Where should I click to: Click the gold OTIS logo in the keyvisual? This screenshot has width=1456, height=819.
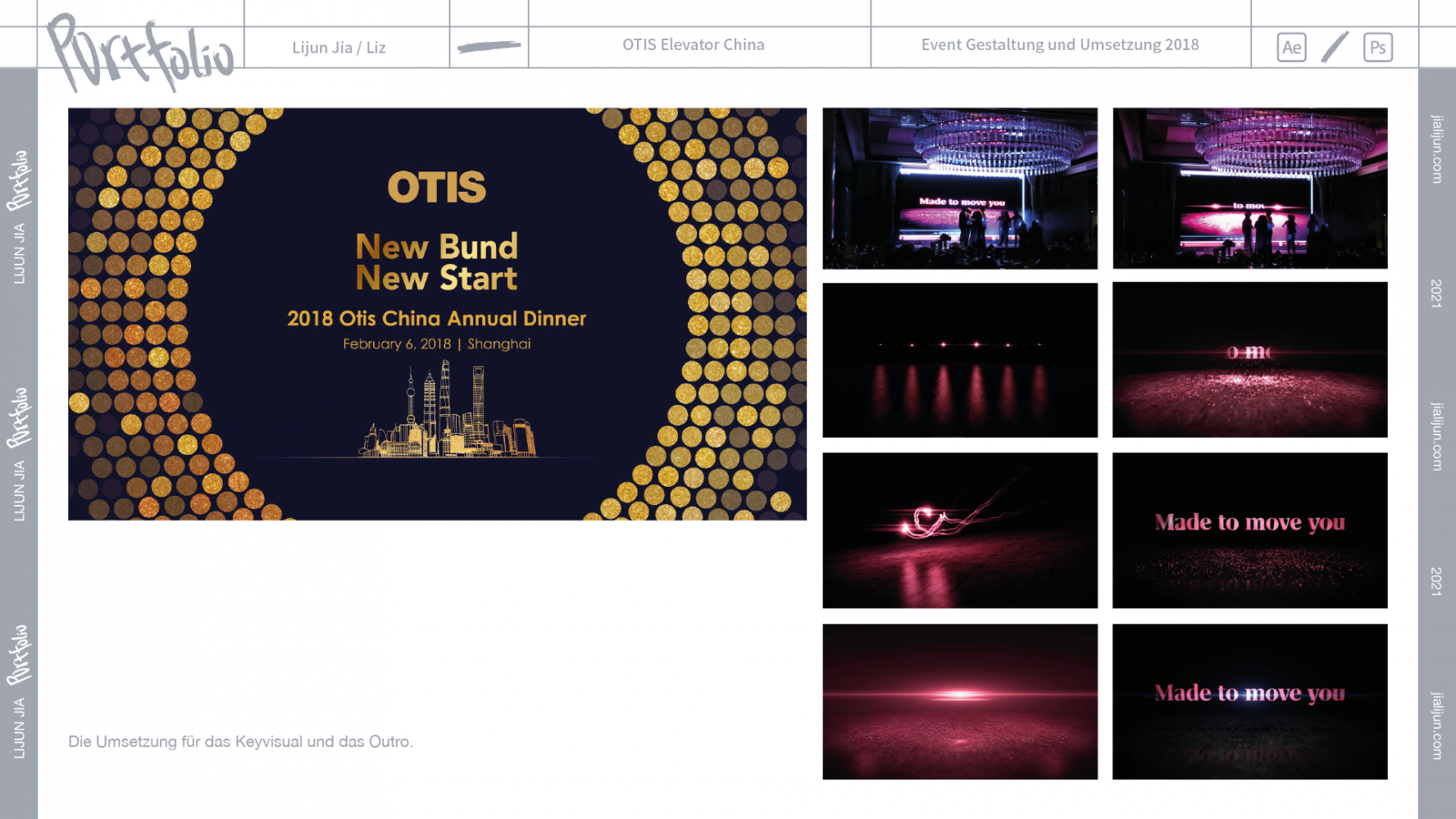point(436,187)
